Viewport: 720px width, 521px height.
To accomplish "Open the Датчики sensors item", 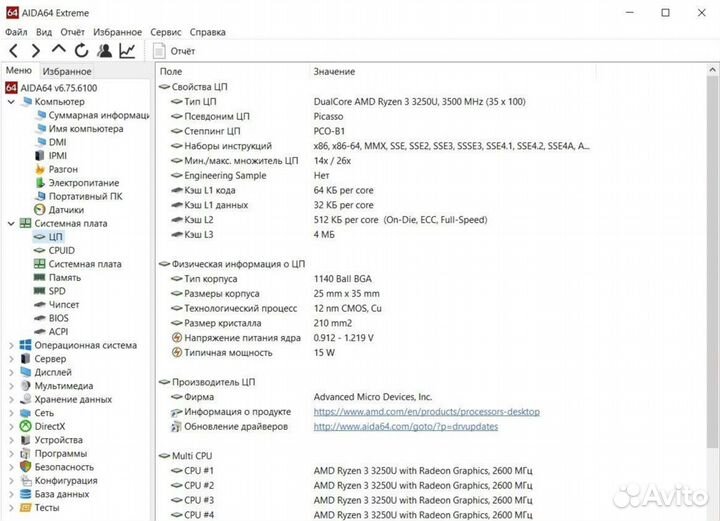I will pyautogui.click(x=59, y=210).
